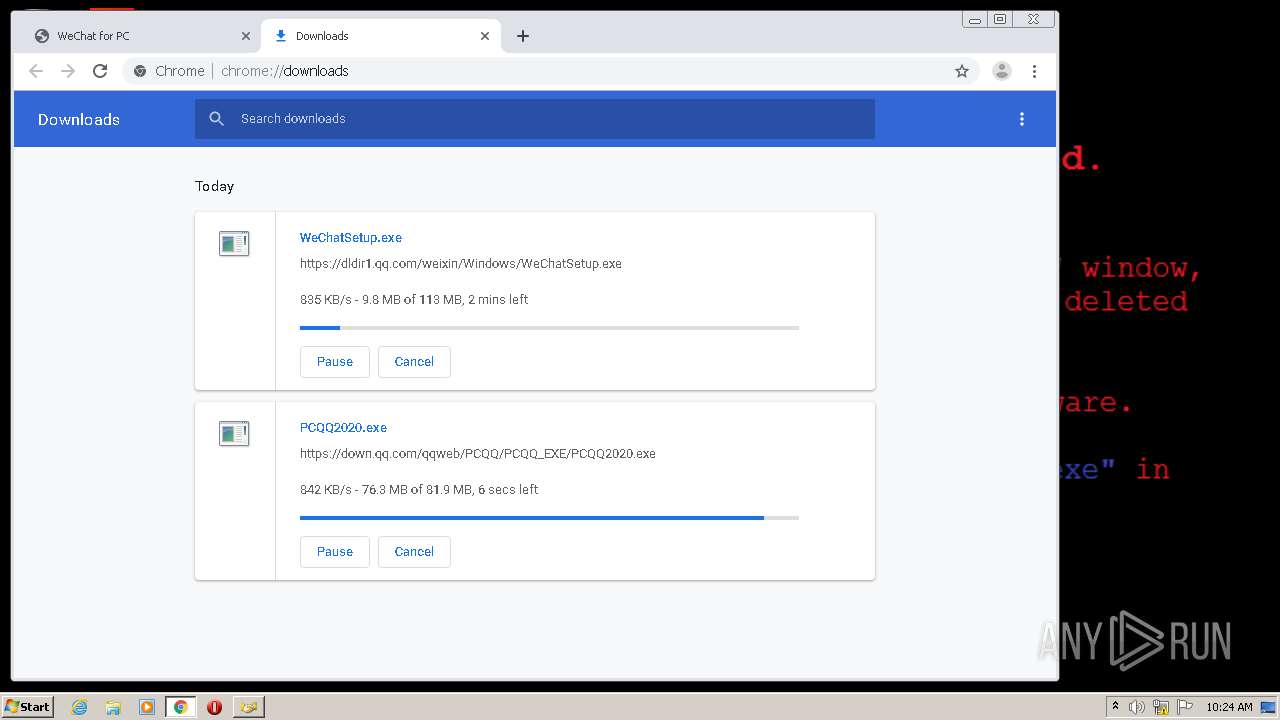Open Chrome's three-dot menu
Screen dimensions: 1280x720
click(1034, 71)
